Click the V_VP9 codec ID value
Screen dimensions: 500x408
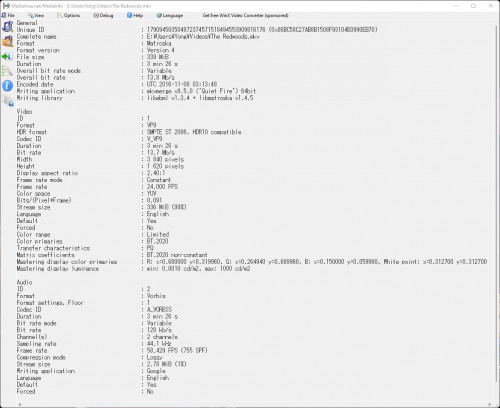coord(155,139)
